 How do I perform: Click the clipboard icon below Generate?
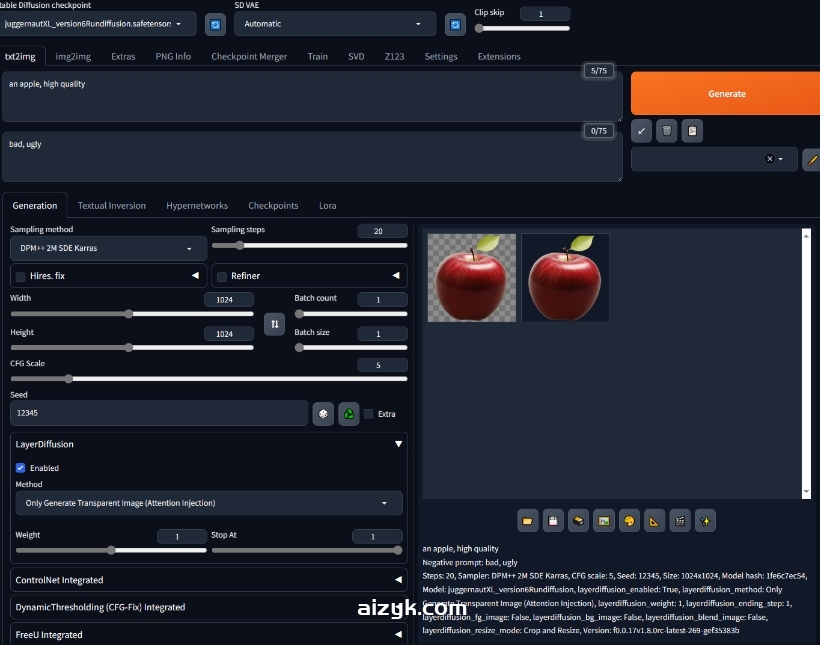tap(691, 130)
